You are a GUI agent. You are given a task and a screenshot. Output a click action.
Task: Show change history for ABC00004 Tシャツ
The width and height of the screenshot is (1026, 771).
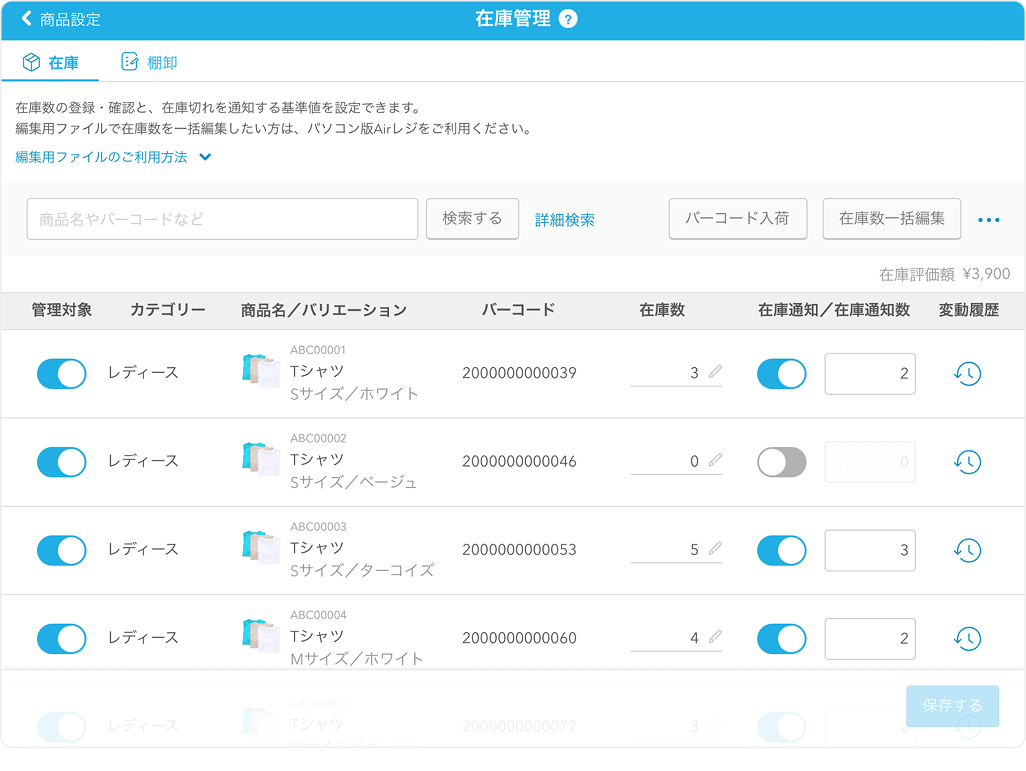pyautogui.click(x=967, y=638)
